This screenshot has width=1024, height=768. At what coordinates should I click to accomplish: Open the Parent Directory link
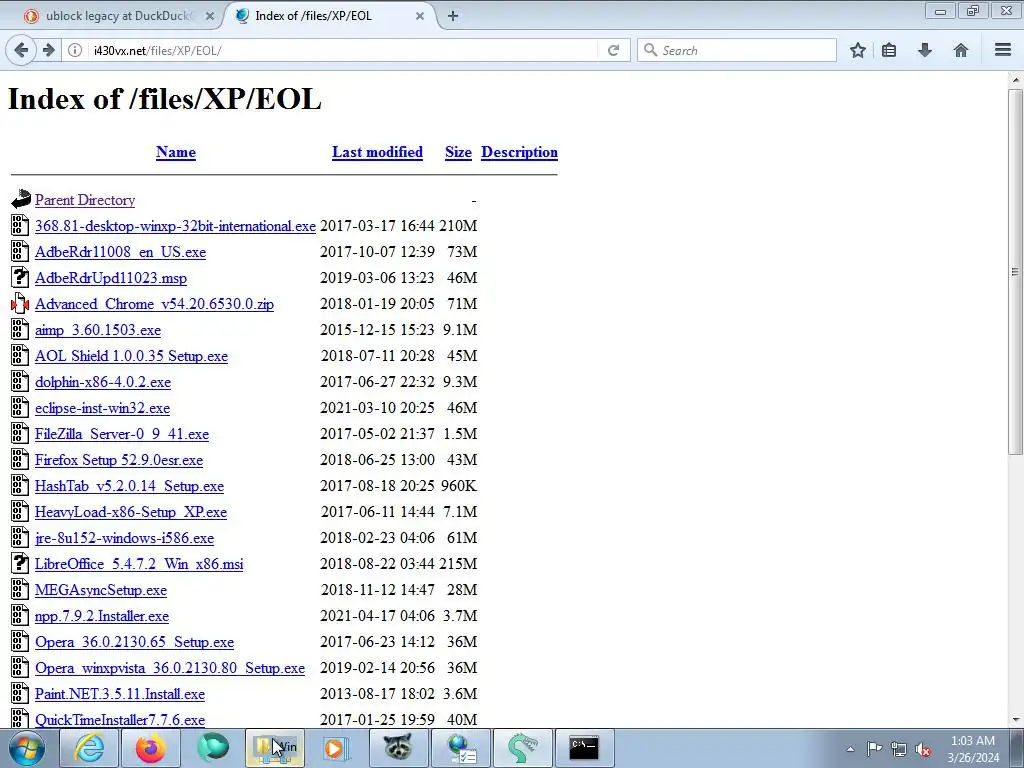85,200
